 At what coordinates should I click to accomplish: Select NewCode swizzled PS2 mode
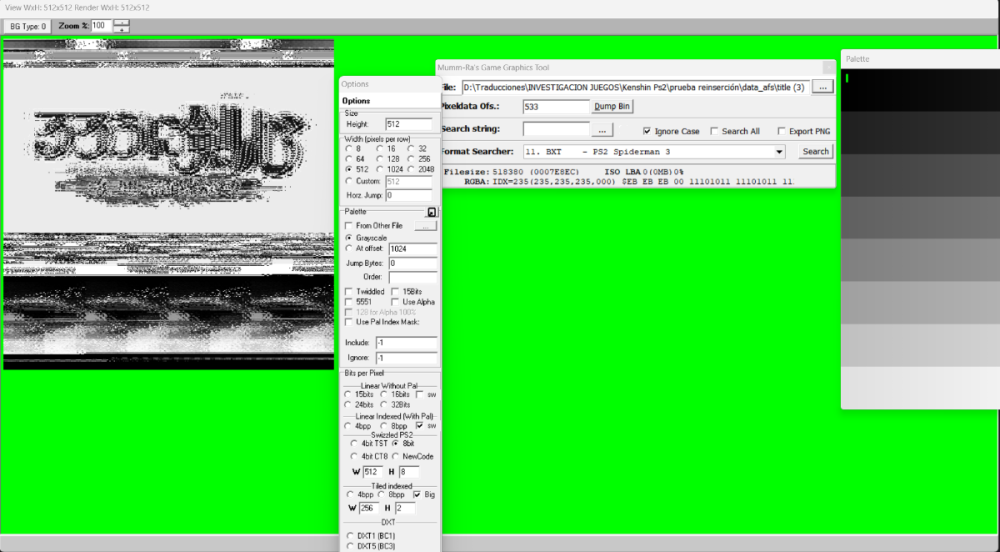click(395, 456)
